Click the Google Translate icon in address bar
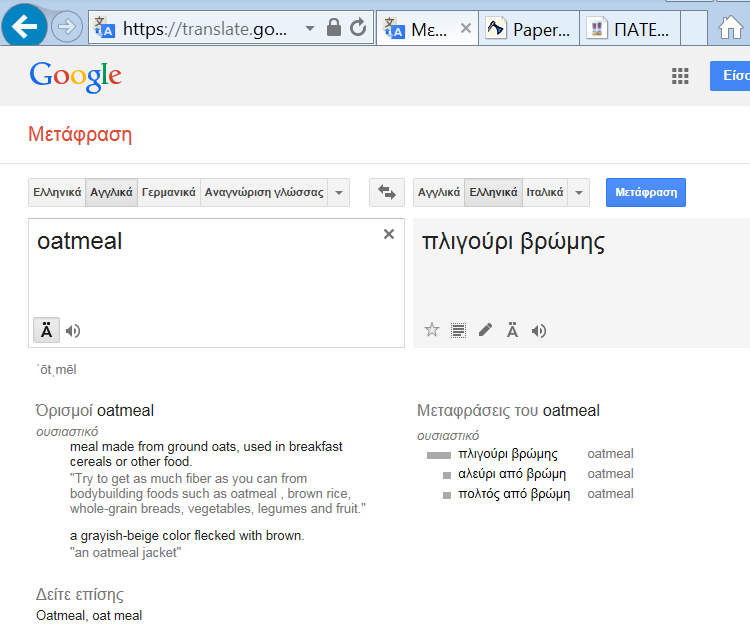 [x=104, y=27]
